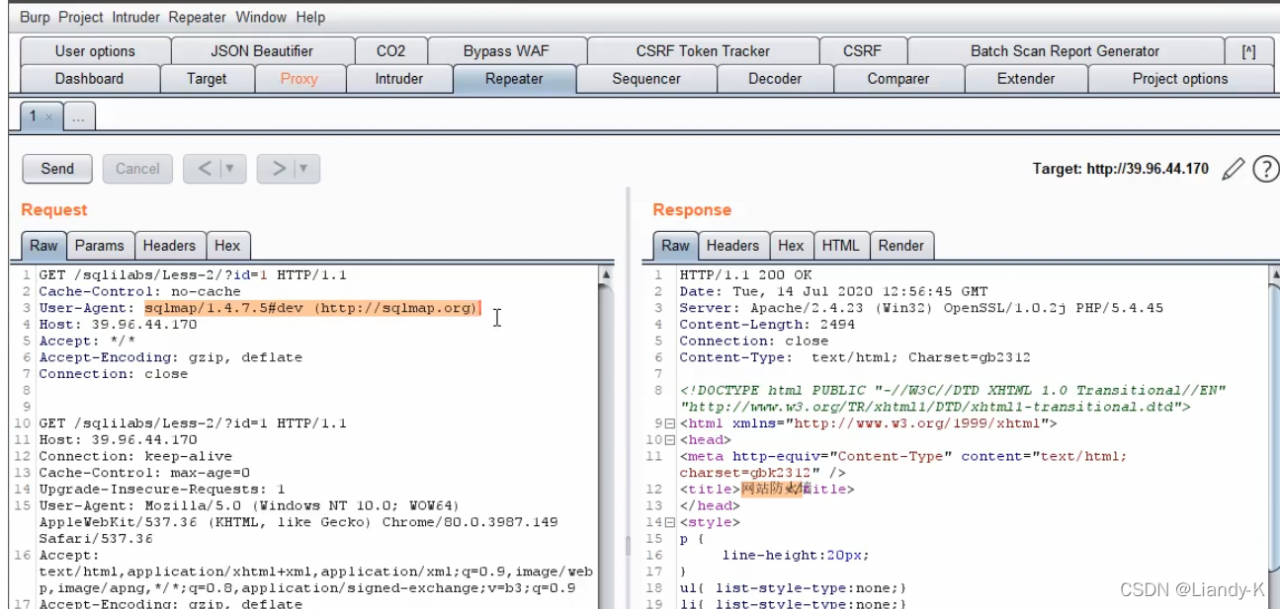Click the HTTP/1.1 200 OK status line
This screenshot has height=609, width=1280.
pyautogui.click(x=746, y=275)
